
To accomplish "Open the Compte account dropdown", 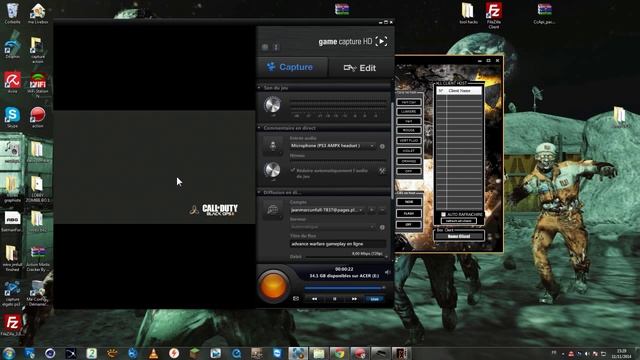I will [x=327, y=210].
